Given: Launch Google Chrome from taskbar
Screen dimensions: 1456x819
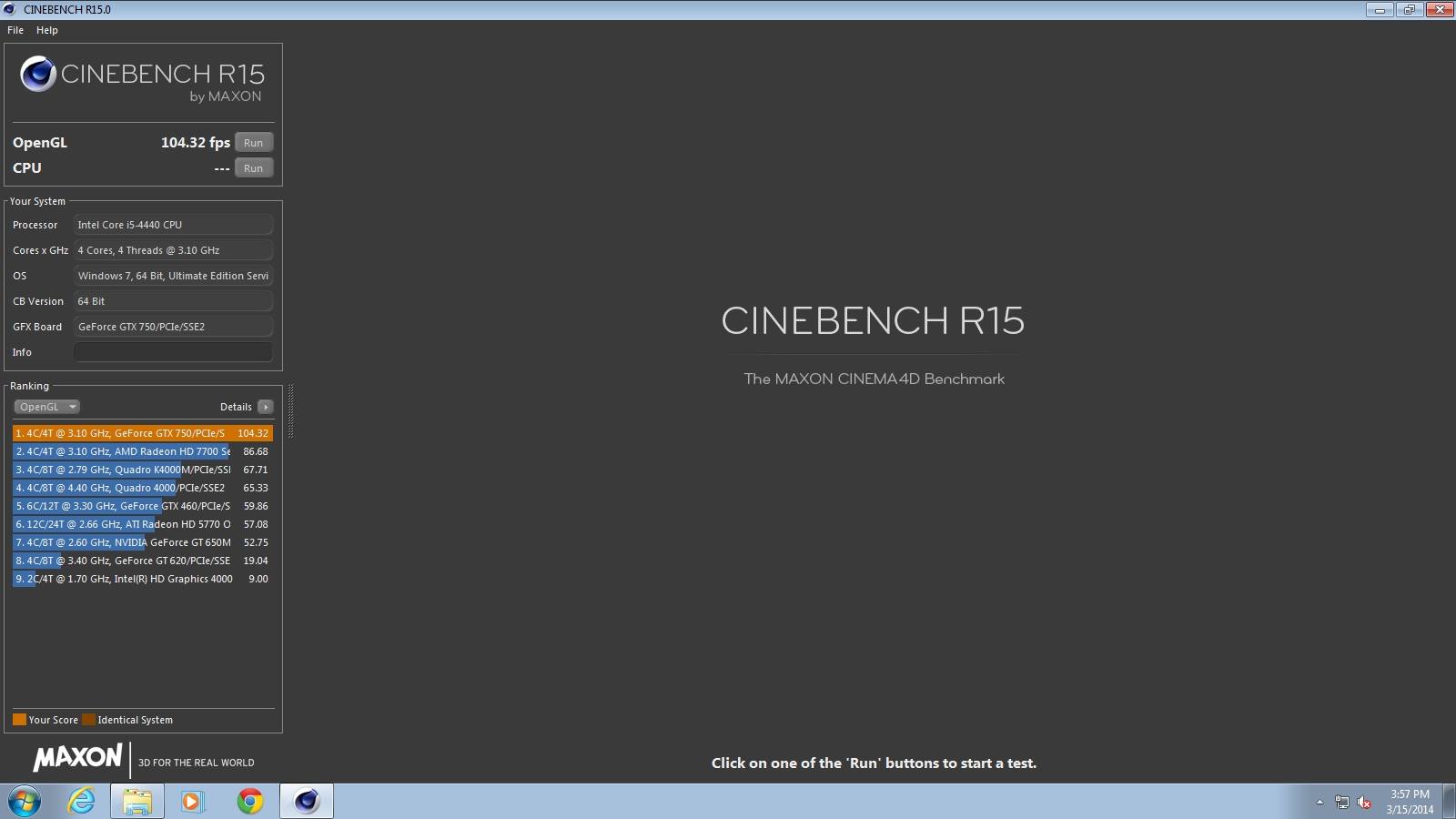Looking at the screenshot, I should coord(249,802).
